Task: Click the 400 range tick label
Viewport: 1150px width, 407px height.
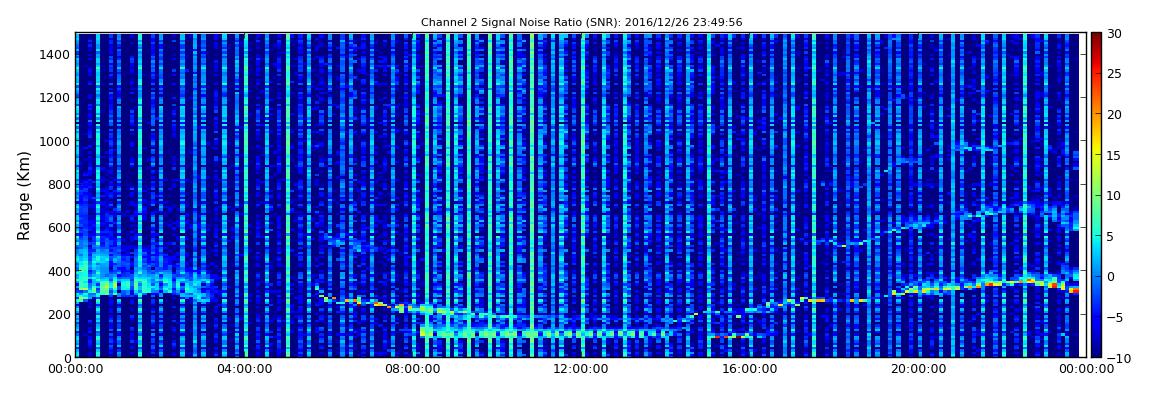Action: (x=59, y=271)
